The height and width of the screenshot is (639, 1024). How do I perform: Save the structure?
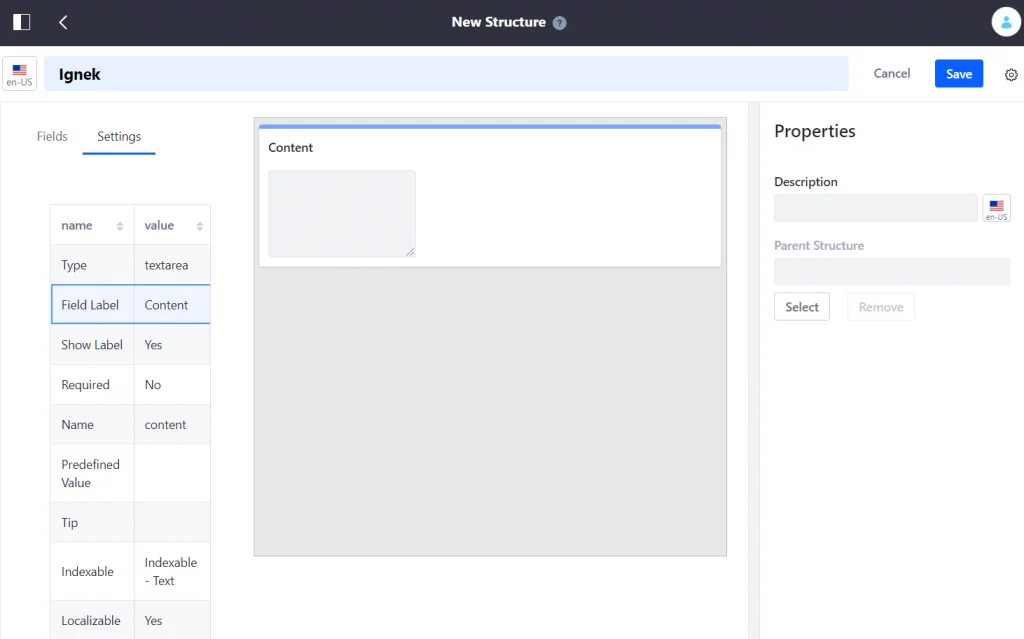959,74
